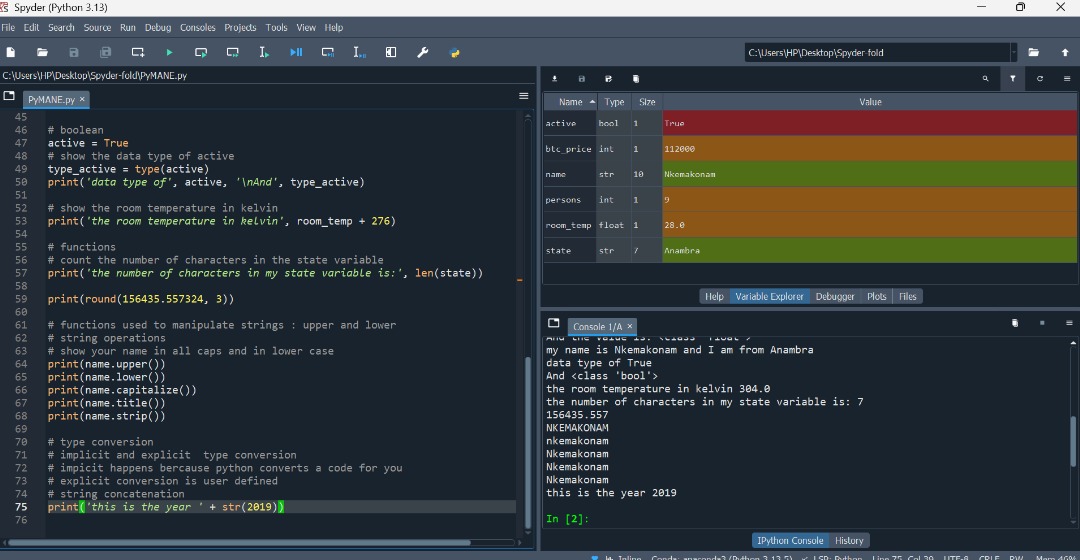Open the Consoles menu
1080x560 pixels.
click(x=198, y=28)
